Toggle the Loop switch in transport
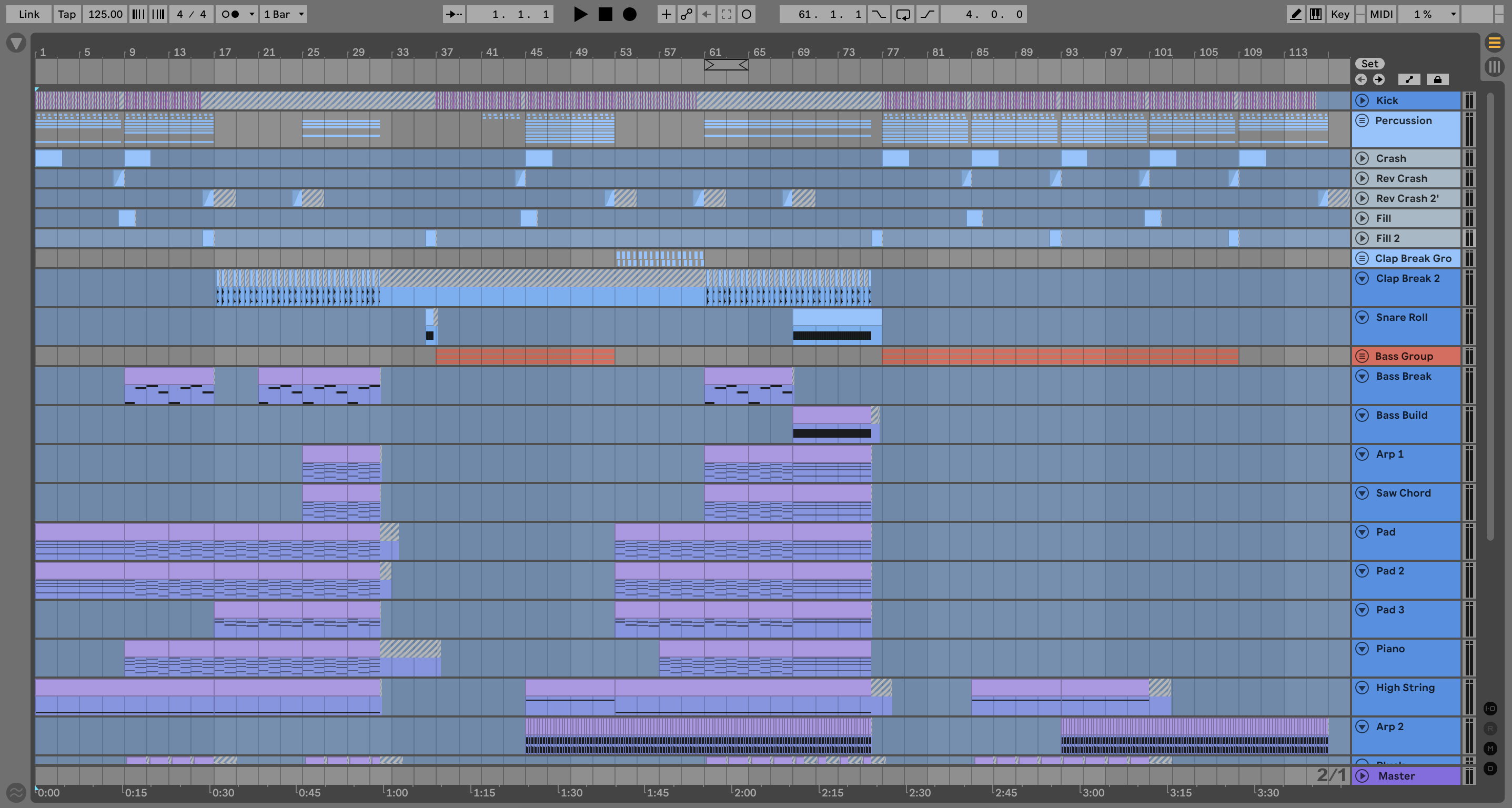 (903, 14)
